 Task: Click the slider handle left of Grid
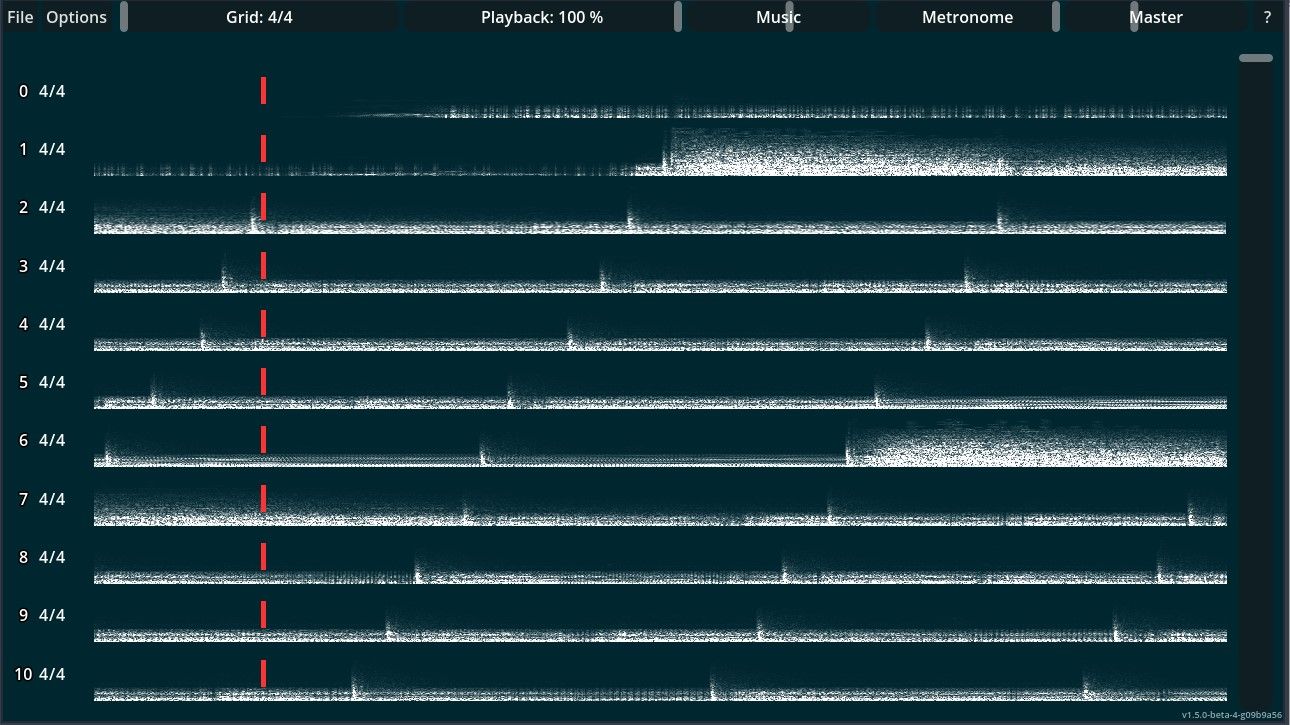(x=123, y=16)
